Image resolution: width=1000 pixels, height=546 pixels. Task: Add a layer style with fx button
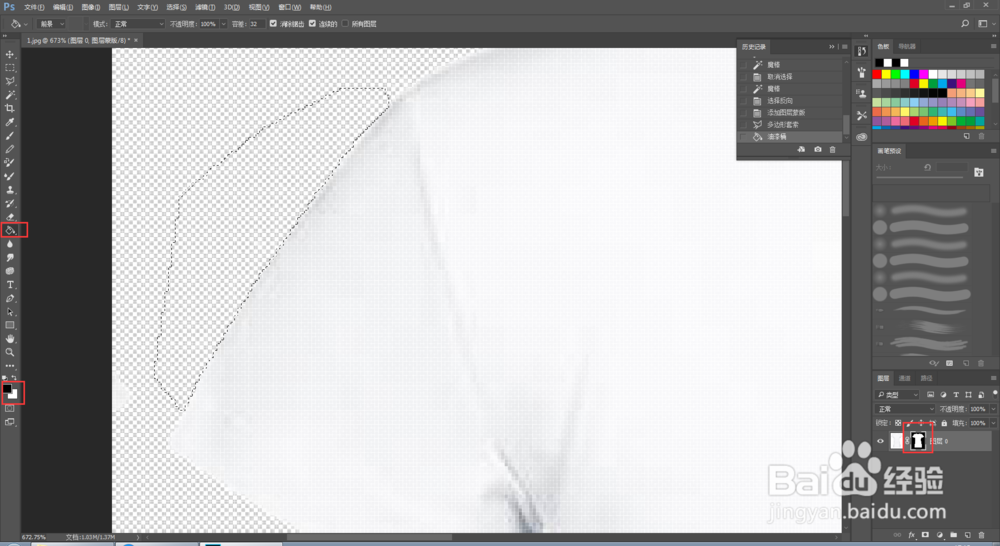(x=911, y=535)
